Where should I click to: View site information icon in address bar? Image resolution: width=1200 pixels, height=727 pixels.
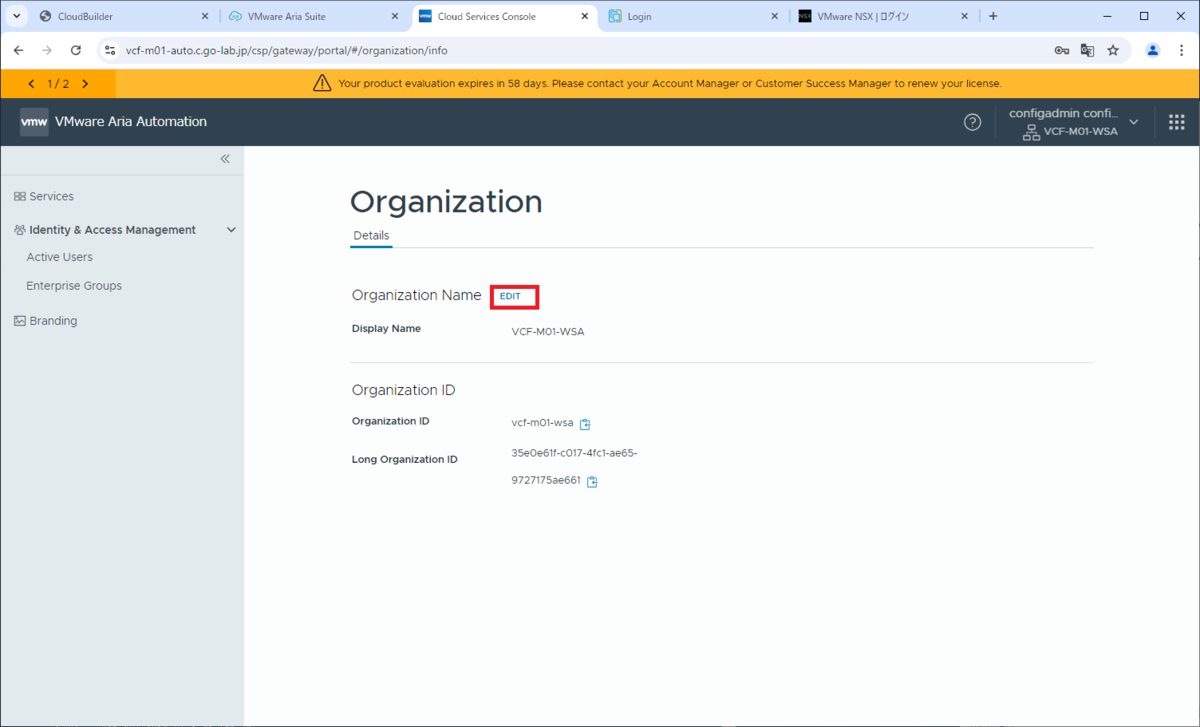click(x=110, y=50)
